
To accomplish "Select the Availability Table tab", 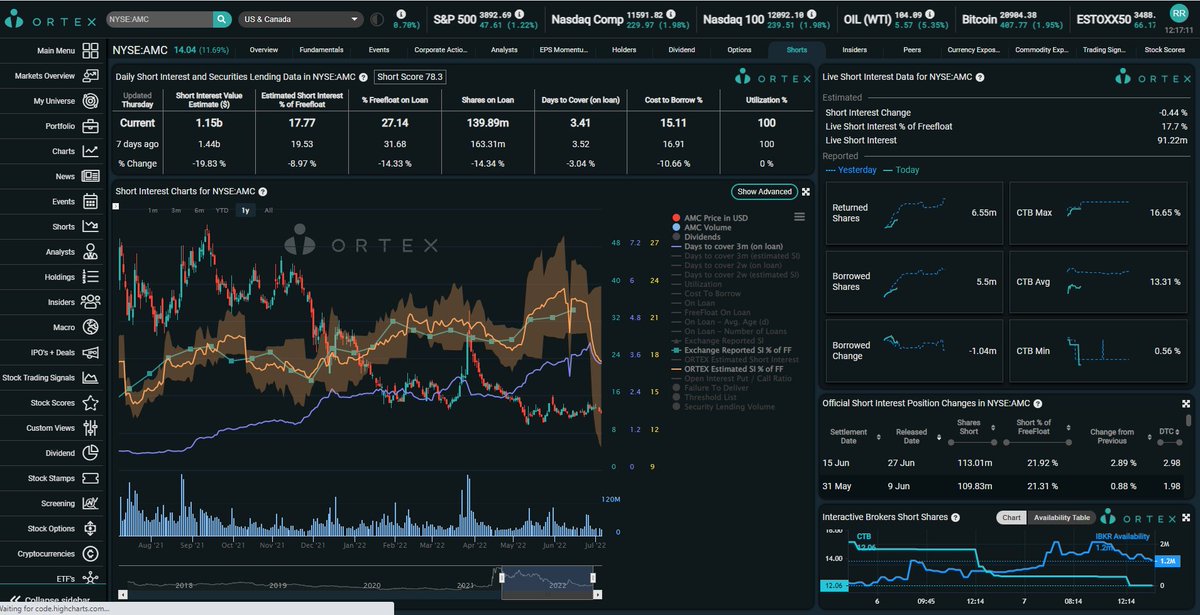I will point(1060,517).
